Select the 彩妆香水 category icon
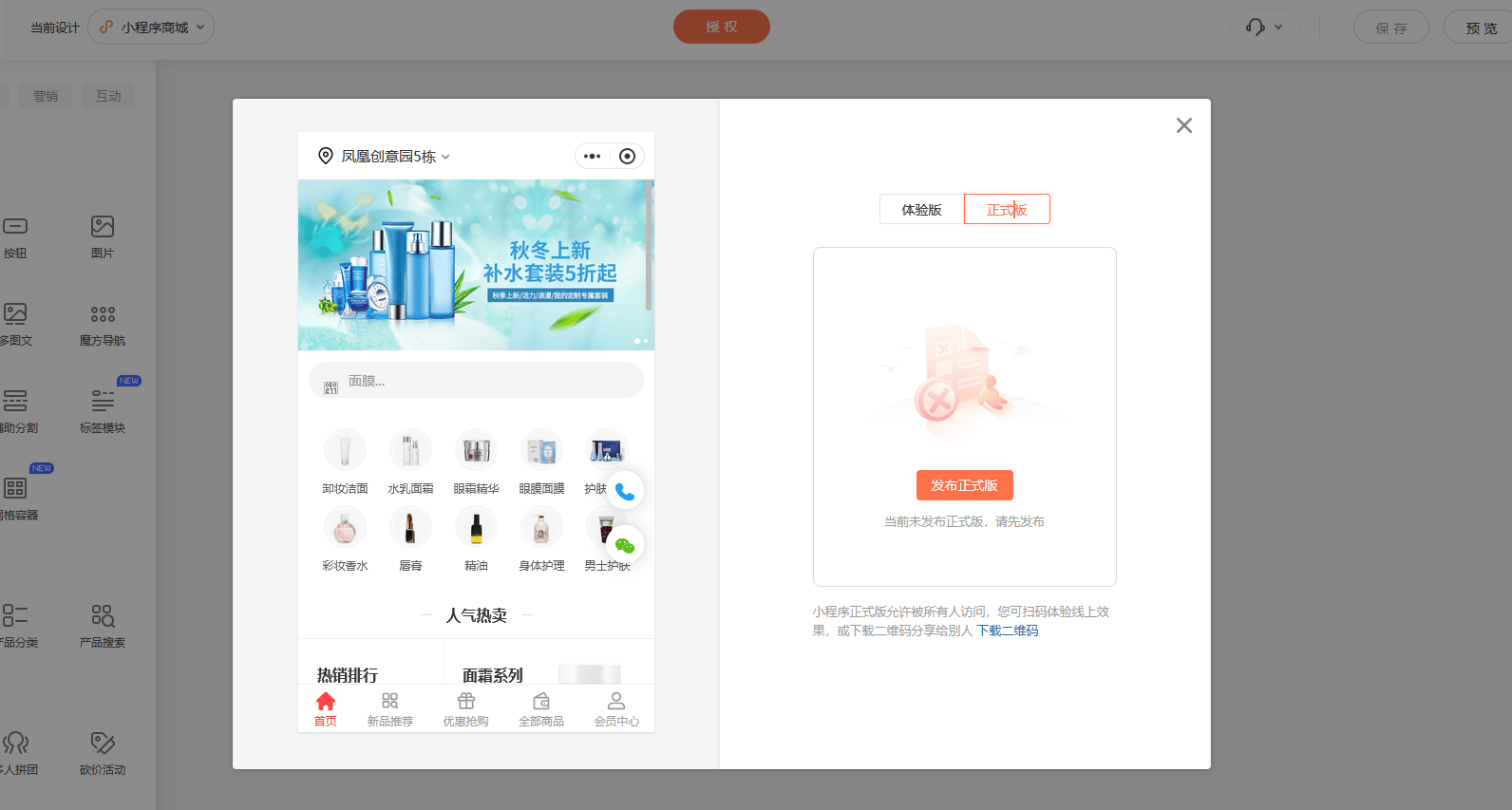Screen dimensions: 1512x810 [x=345, y=527]
